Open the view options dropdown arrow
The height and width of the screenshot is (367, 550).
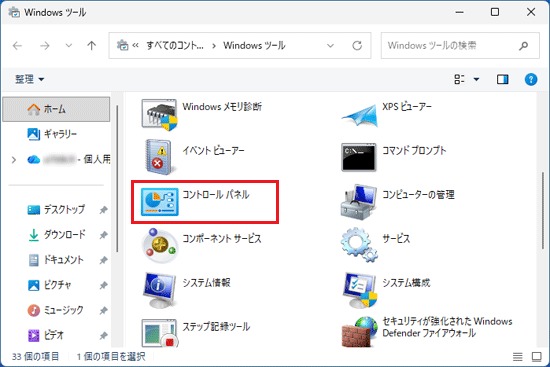476,79
